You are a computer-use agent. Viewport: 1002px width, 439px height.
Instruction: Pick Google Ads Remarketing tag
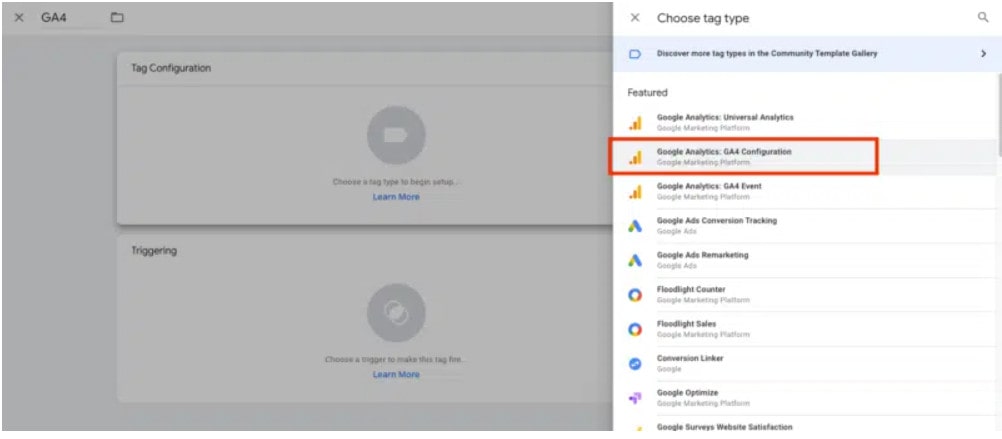(807, 260)
